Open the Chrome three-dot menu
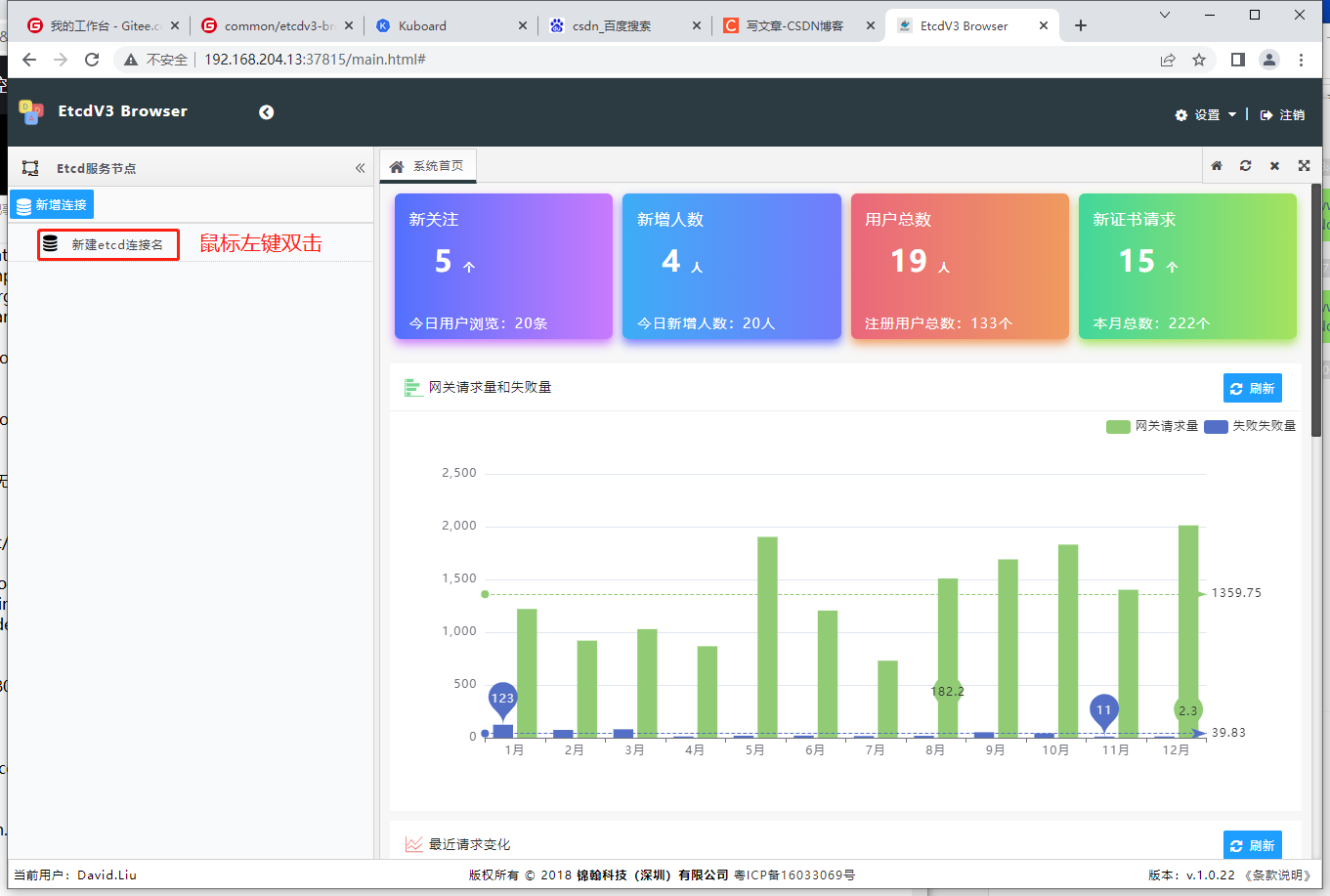This screenshot has width=1330, height=896. pyautogui.click(x=1301, y=60)
